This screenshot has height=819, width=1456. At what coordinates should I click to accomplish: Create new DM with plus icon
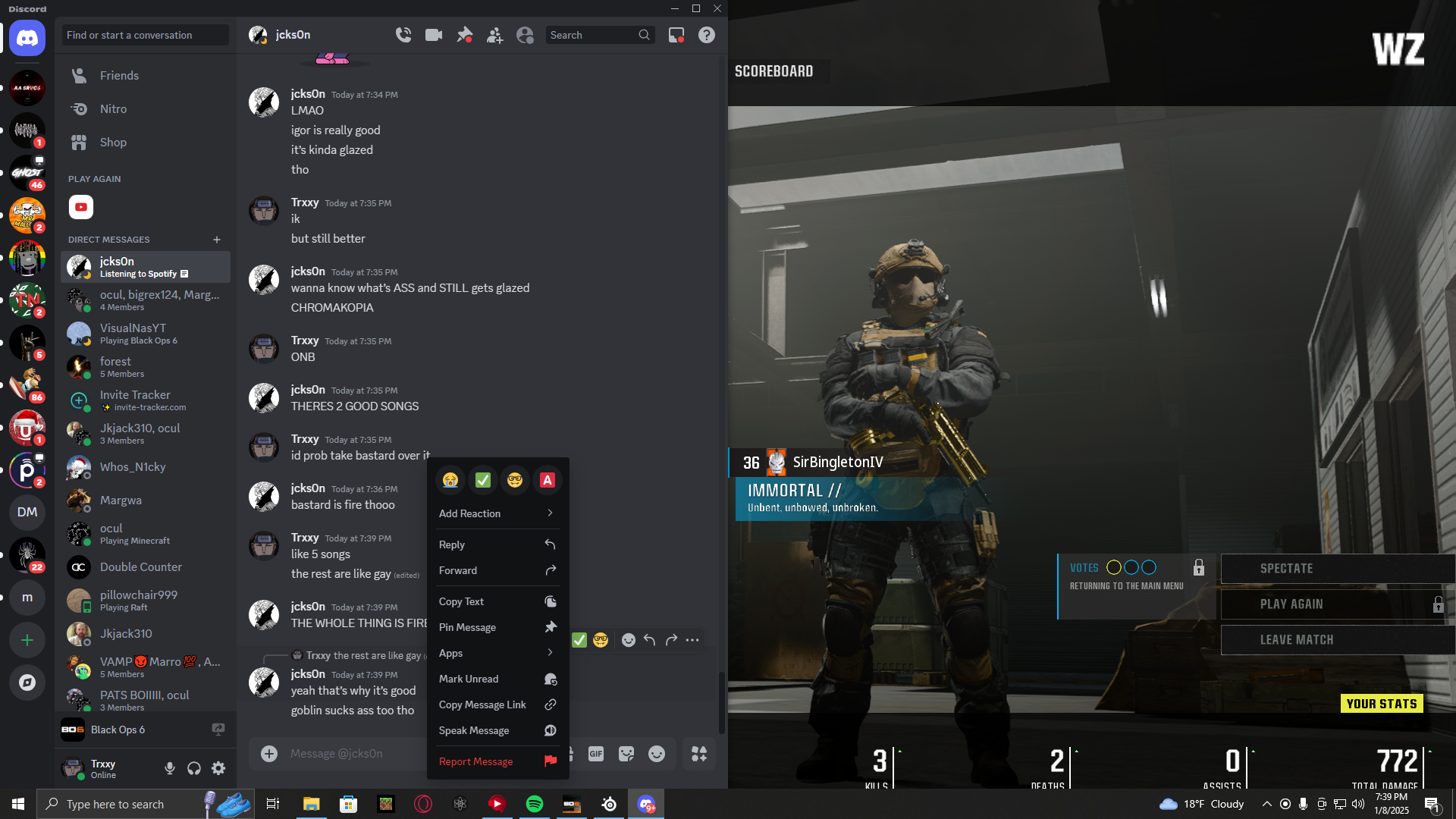click(217, 240)
